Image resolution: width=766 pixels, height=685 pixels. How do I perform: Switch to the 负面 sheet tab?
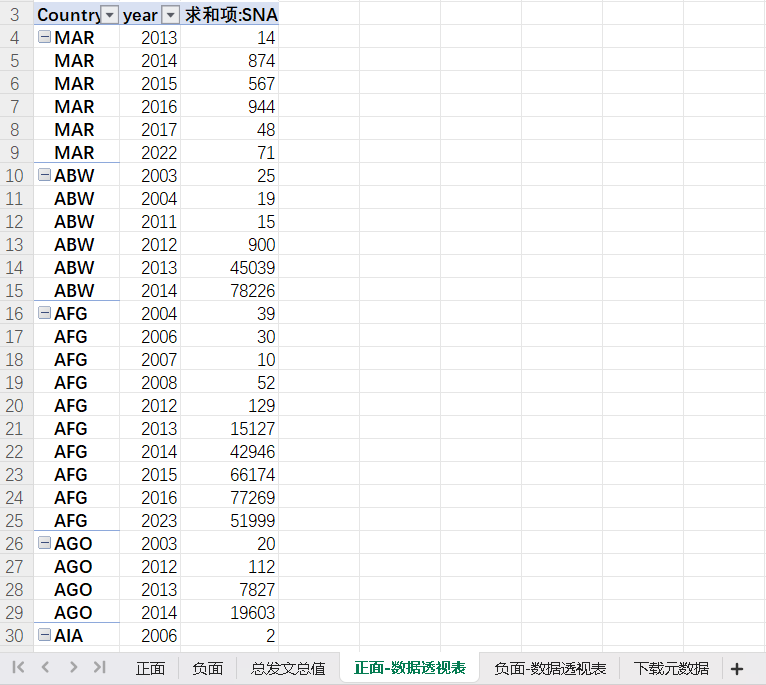tap(208, 668)
